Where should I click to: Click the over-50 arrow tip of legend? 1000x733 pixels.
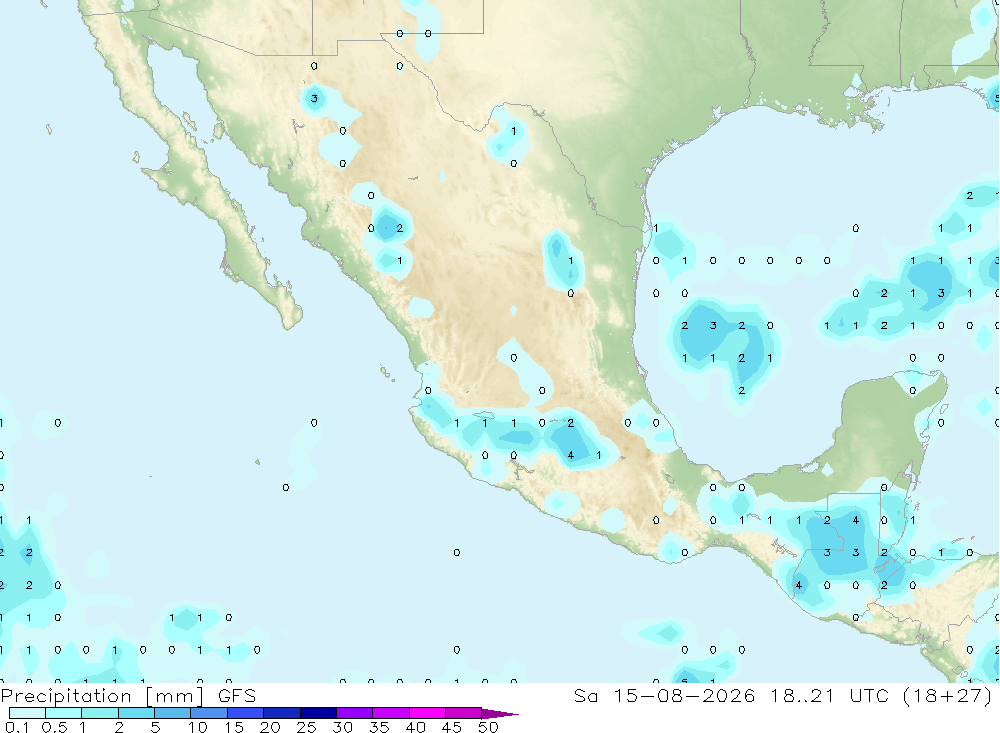(500, 713)
